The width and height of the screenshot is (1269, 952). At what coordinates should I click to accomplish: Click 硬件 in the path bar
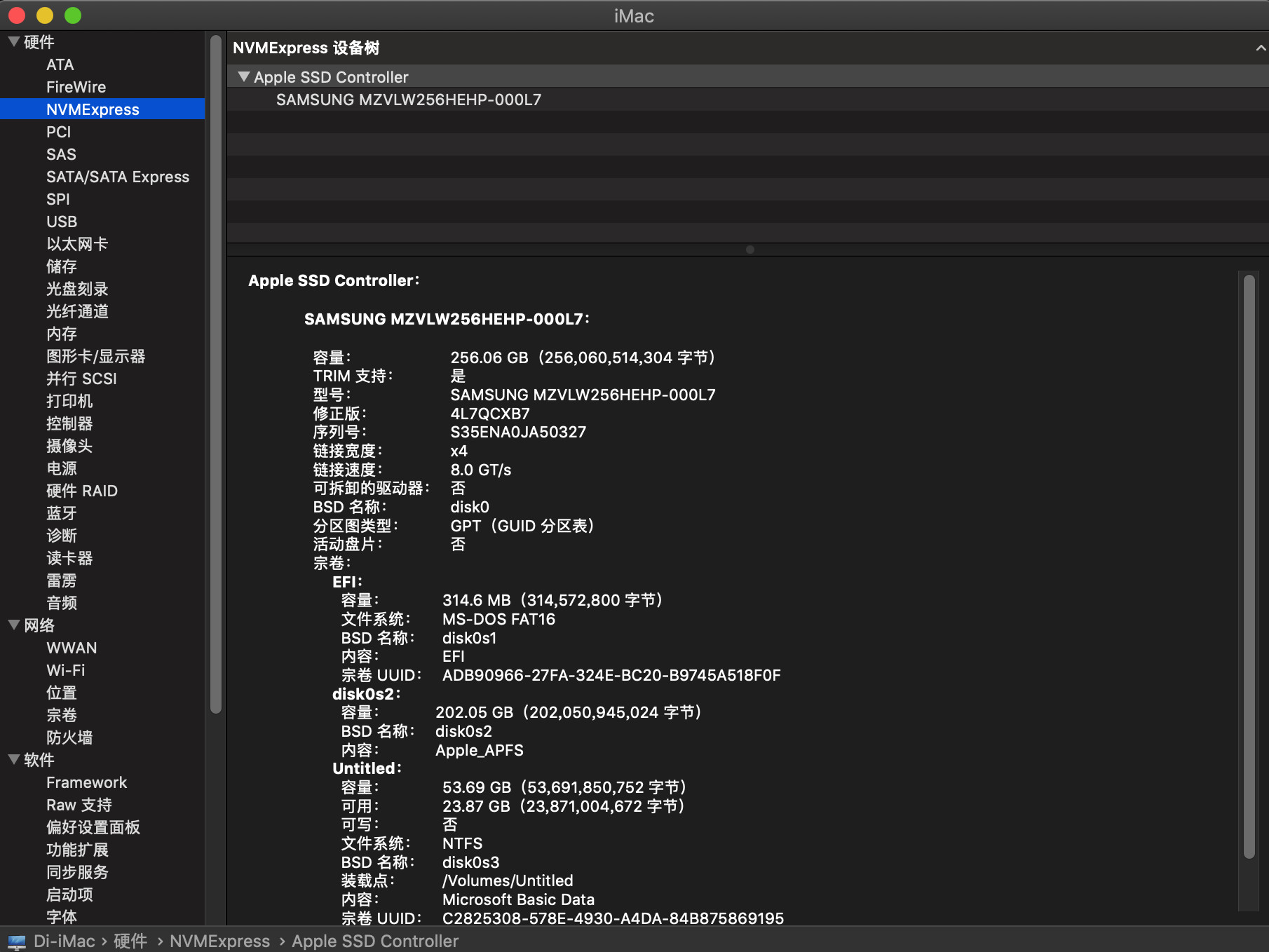130,941
